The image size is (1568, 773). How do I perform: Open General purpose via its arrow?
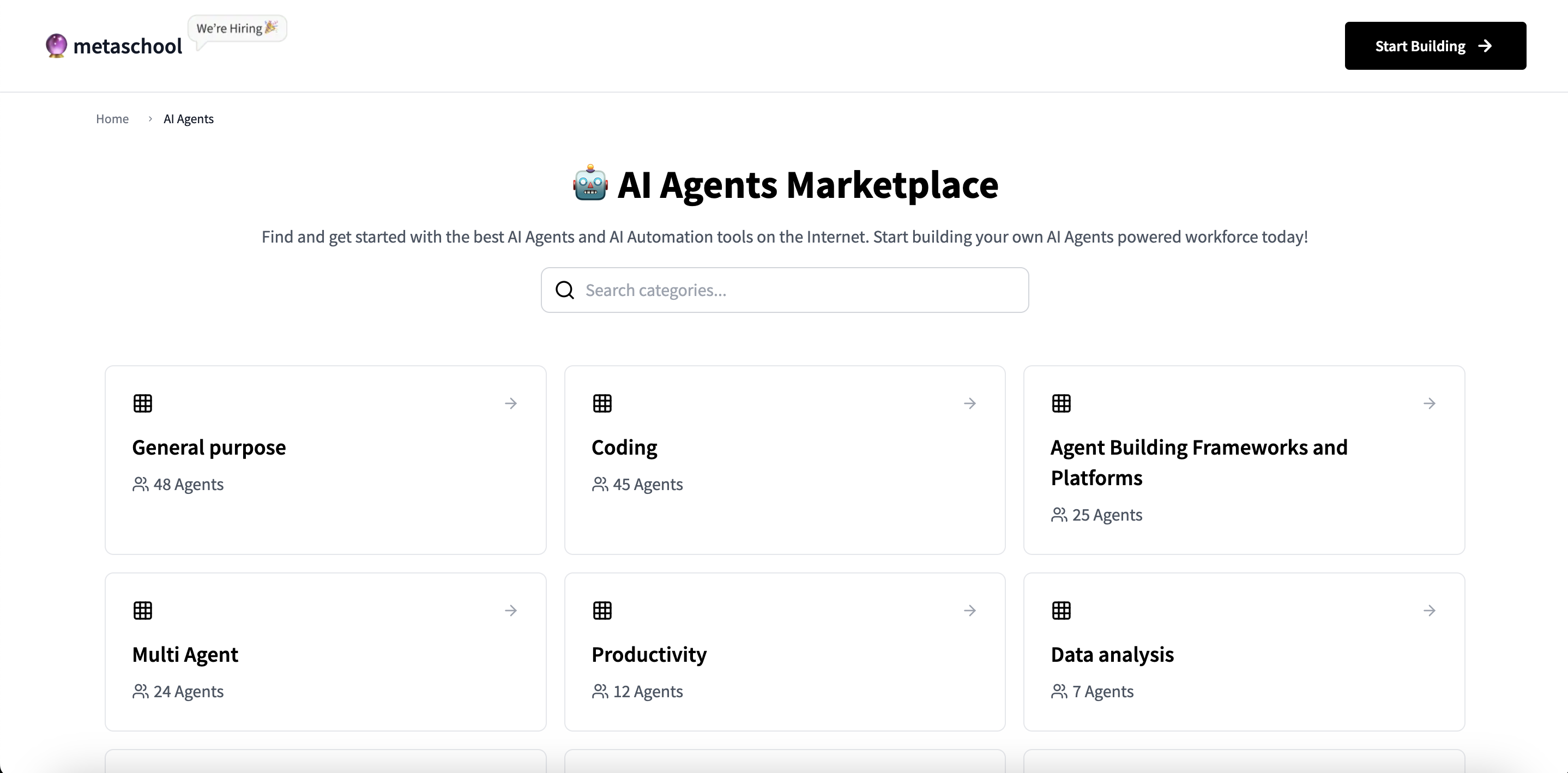[511, 403]
